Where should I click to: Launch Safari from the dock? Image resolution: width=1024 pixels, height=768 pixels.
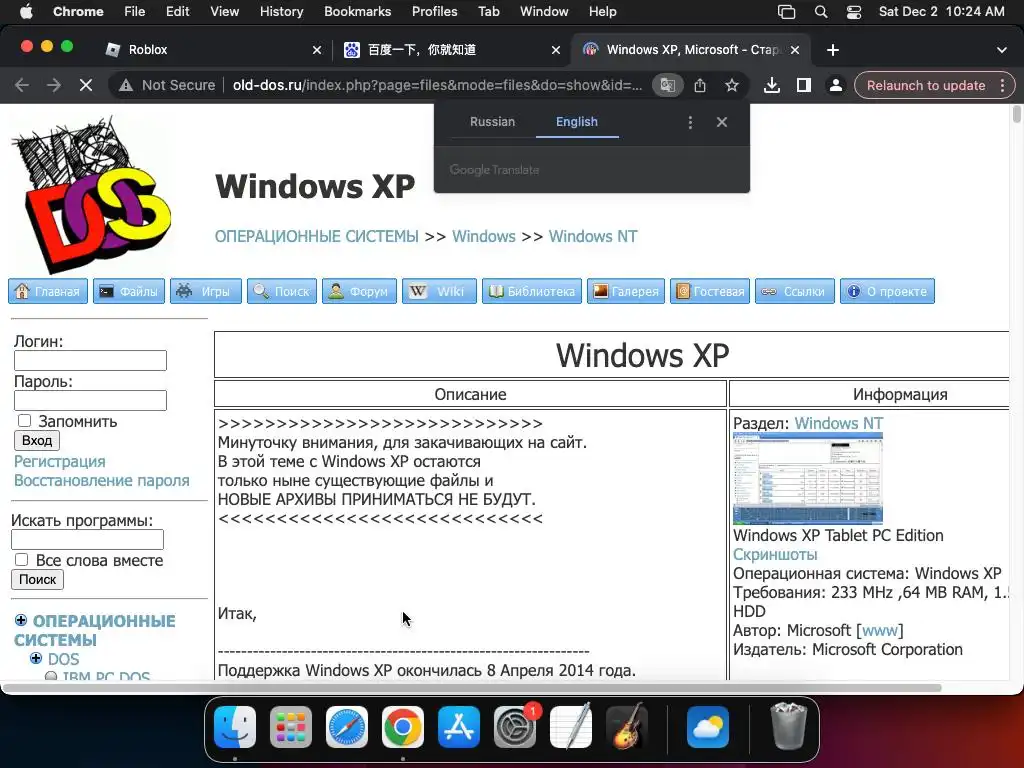(347, 727)
